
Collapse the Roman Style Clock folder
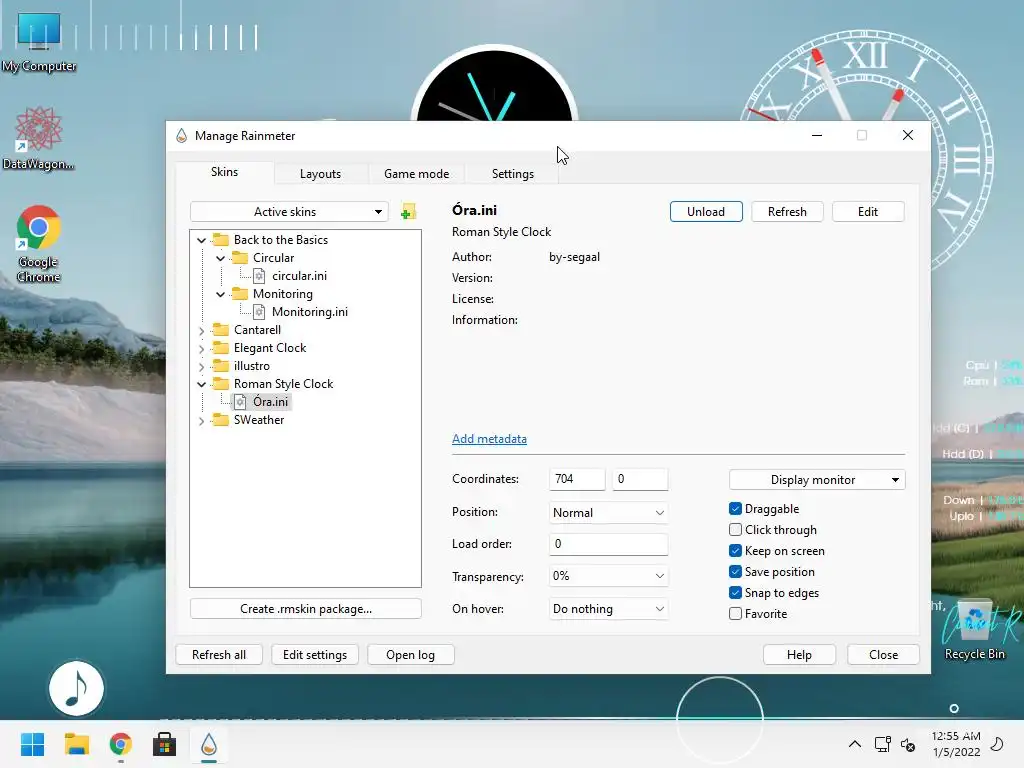201,384
